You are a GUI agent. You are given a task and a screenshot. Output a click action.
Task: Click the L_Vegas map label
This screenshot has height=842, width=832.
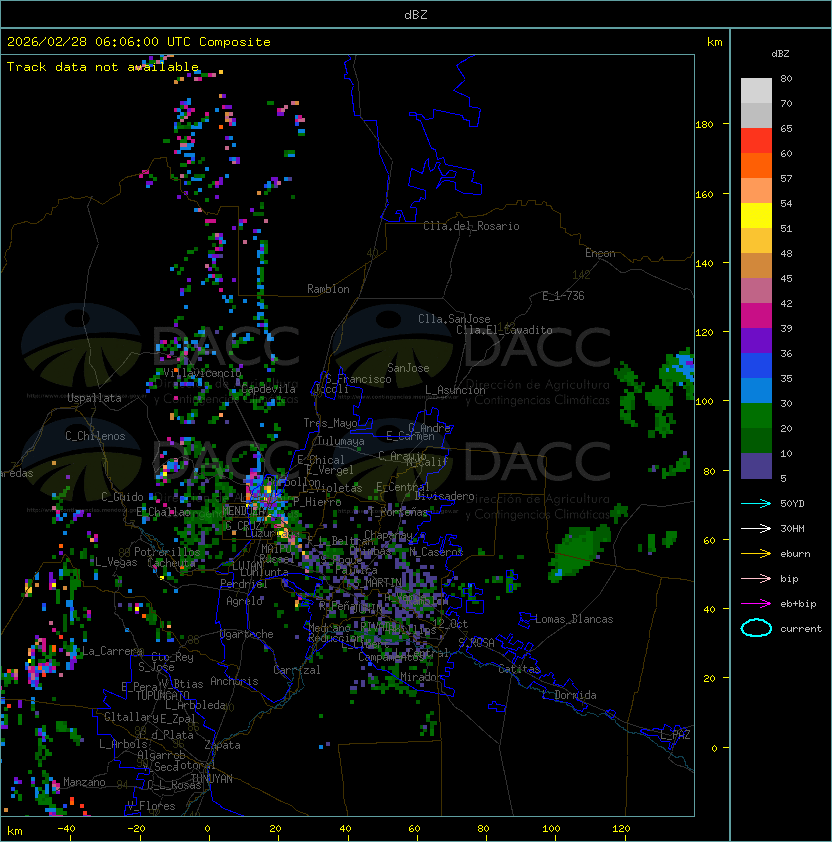[x=116, y=562]
